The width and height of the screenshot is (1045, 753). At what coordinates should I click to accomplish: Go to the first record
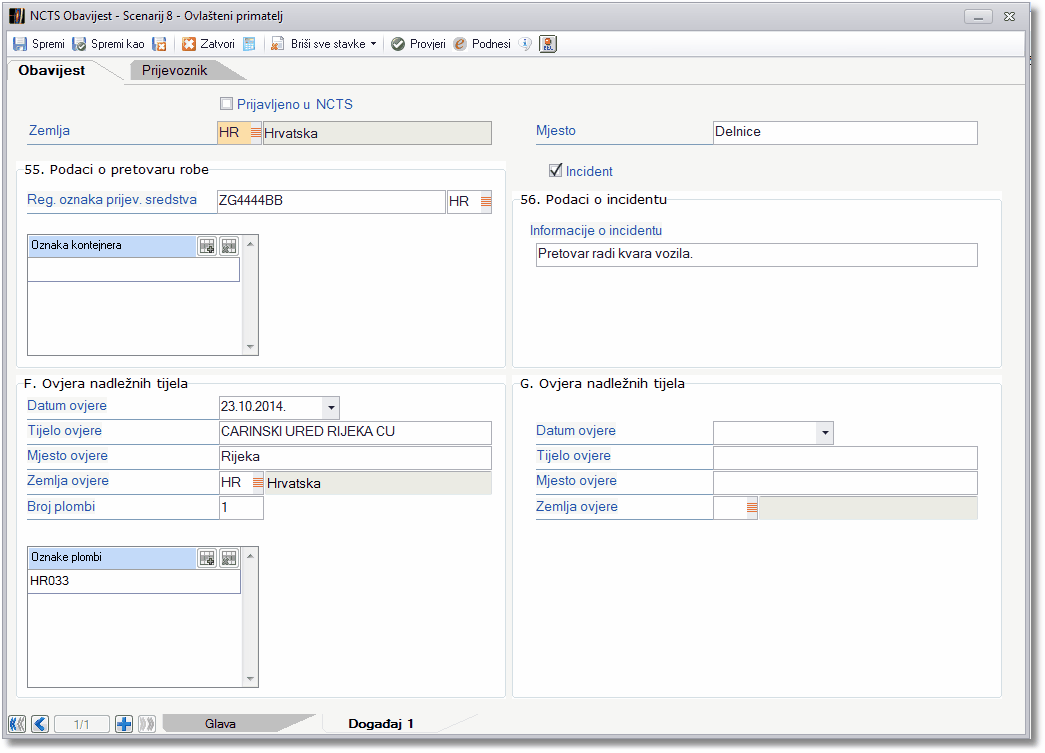click(17, 724)
